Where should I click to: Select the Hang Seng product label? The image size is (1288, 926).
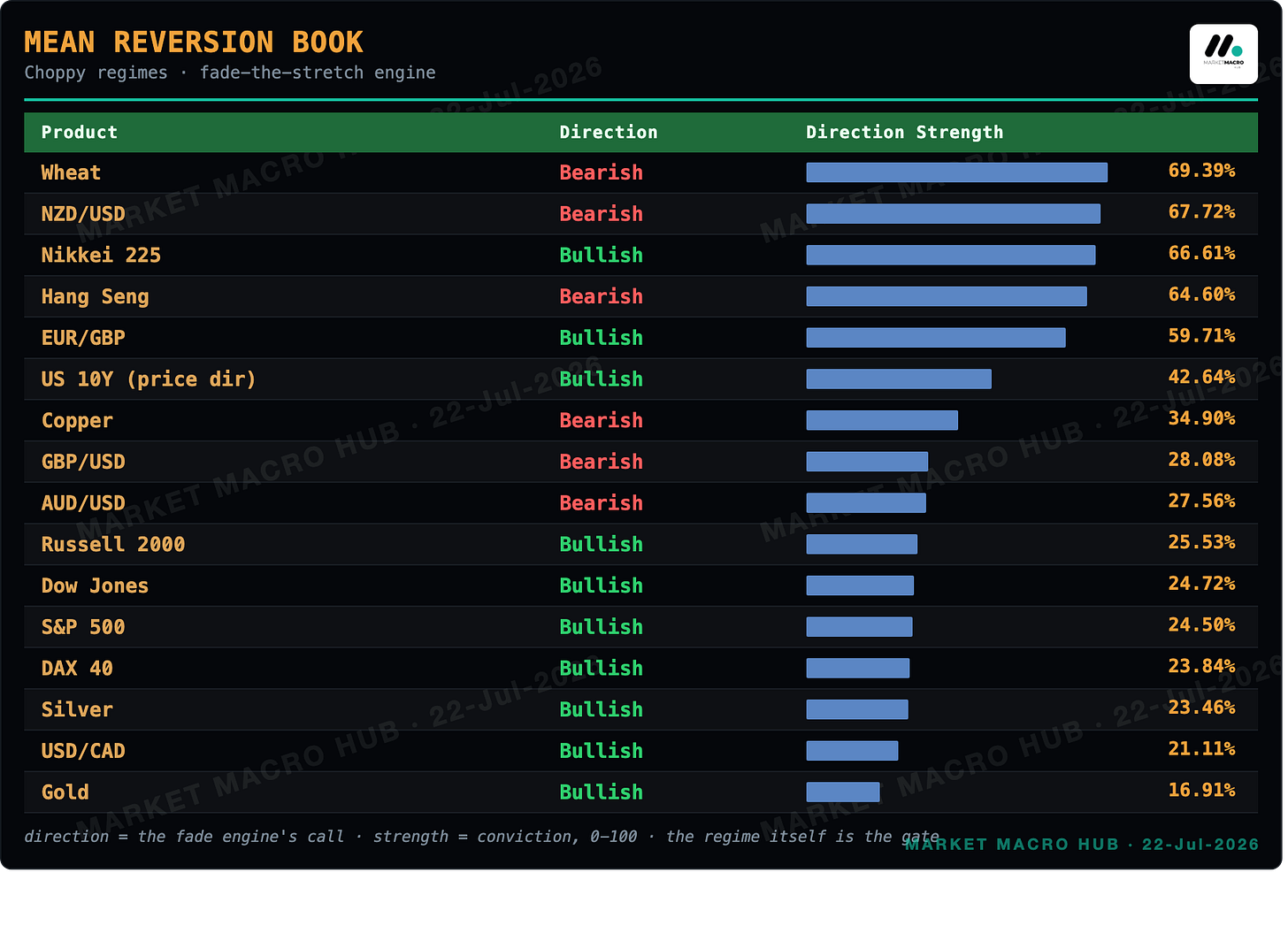click(95, 297)
